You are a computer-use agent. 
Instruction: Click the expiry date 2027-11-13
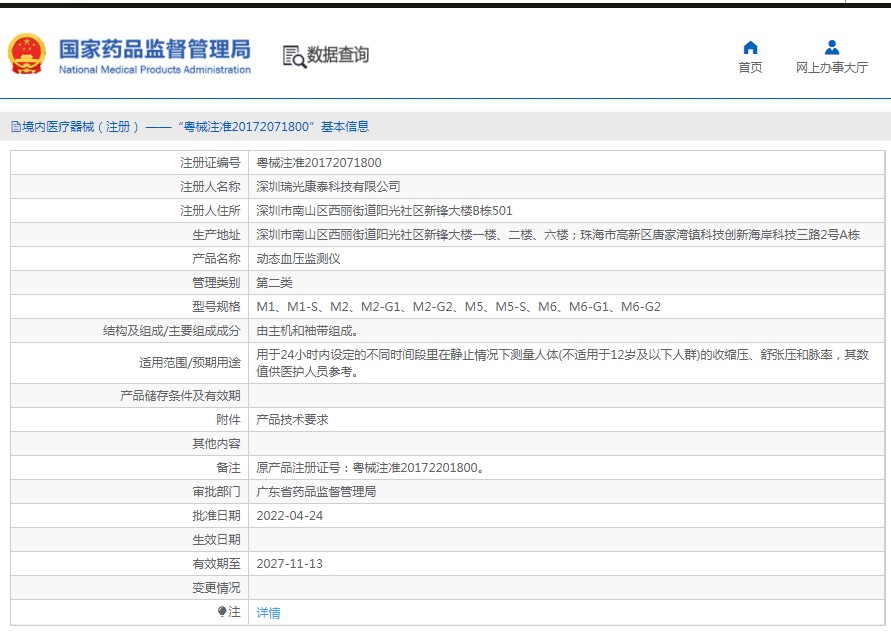point(289,564)
